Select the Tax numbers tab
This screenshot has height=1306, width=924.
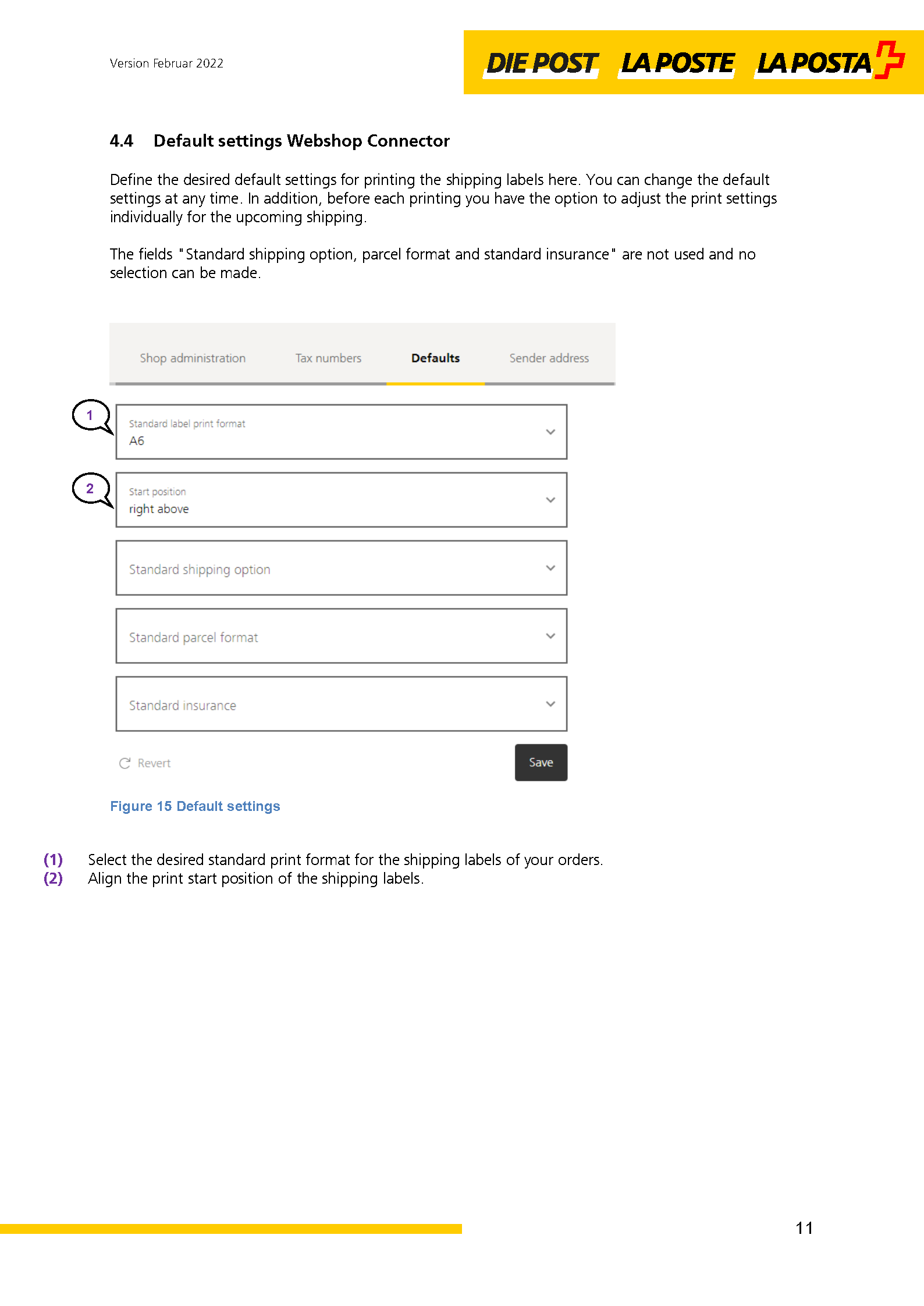tap(328, 358)
